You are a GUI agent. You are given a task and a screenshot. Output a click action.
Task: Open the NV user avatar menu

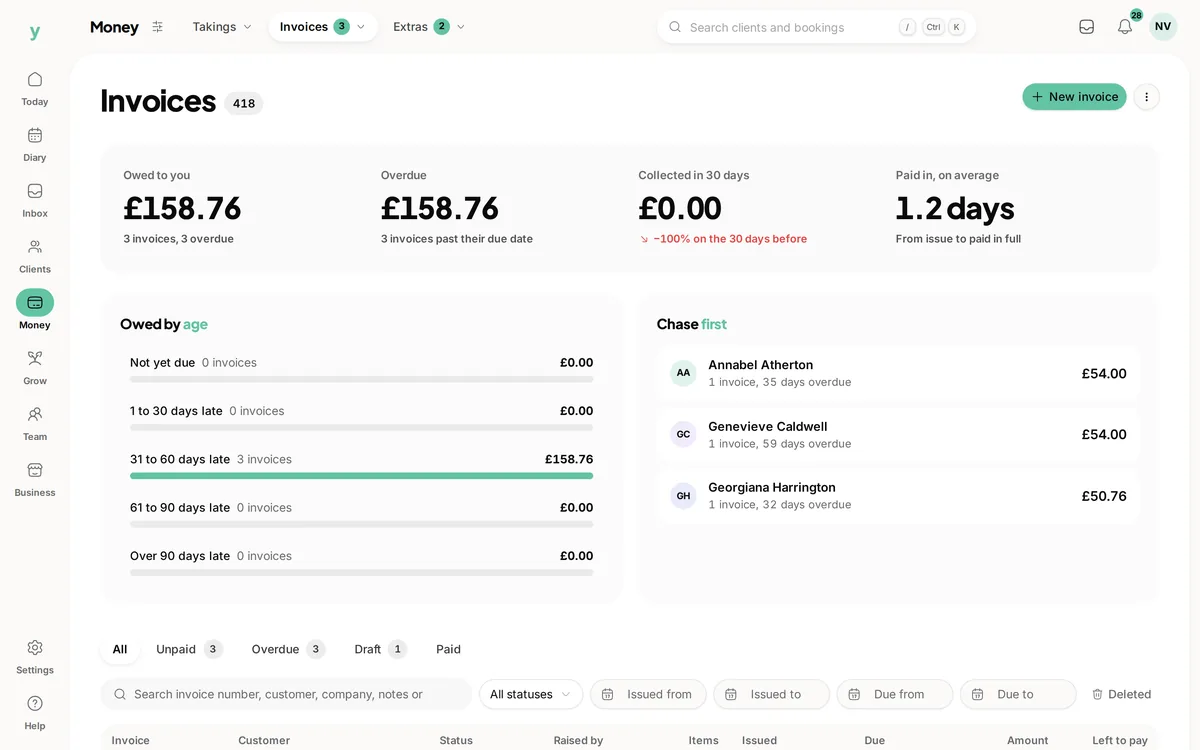click(1163, 27)
